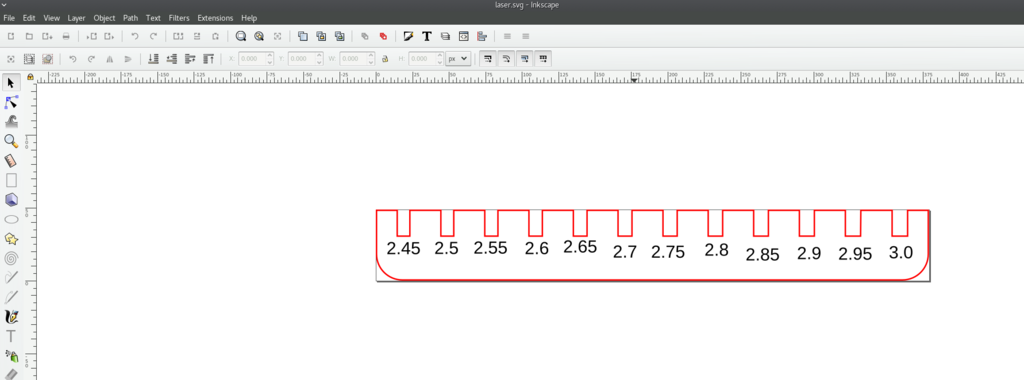This screenshot has height=380, width=1024.
Task: Select the Measure ruler tool
Action: click(x=11, y=161)
